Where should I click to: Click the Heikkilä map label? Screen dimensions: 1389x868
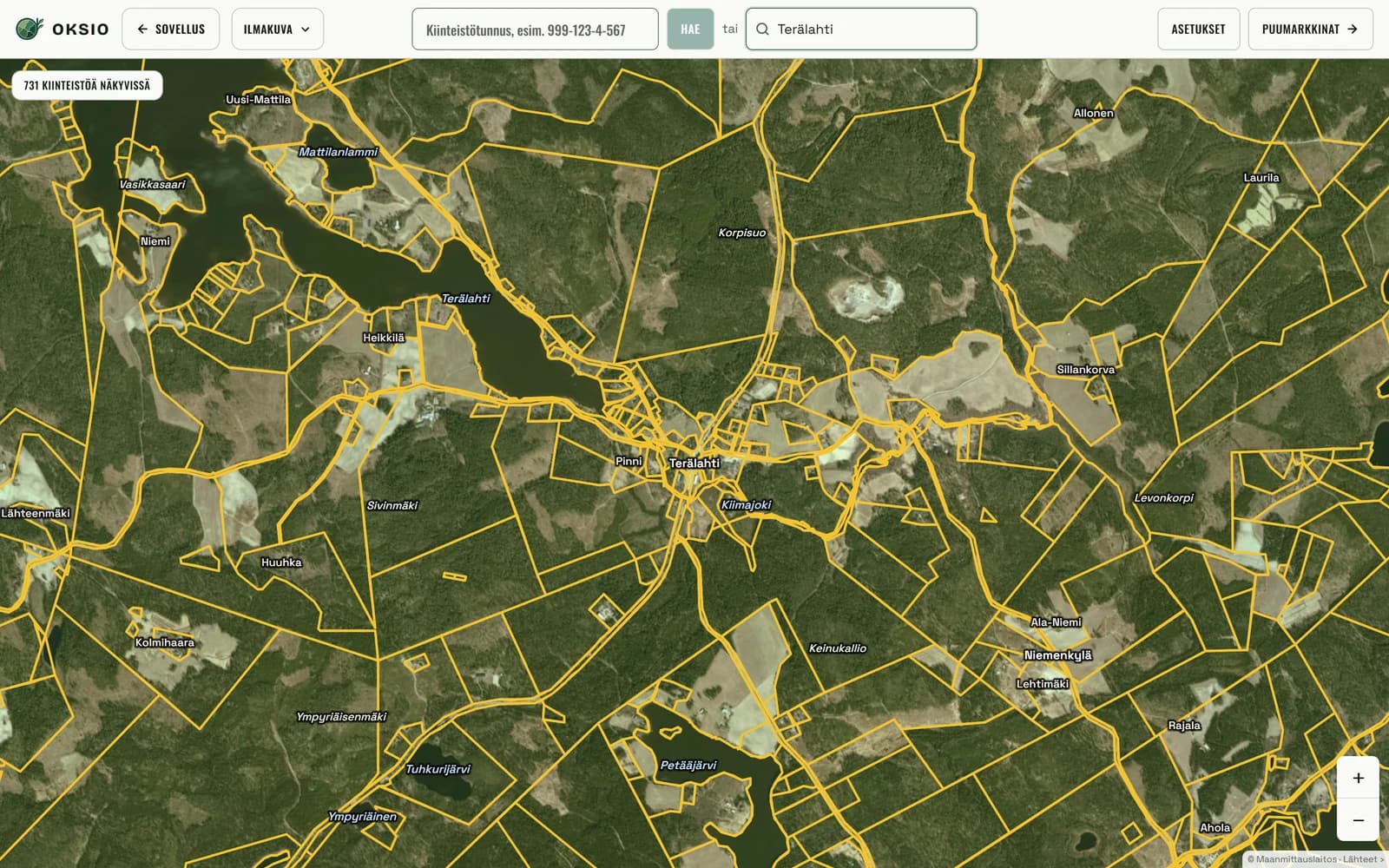pyautogui.click(x=384, y=338)
